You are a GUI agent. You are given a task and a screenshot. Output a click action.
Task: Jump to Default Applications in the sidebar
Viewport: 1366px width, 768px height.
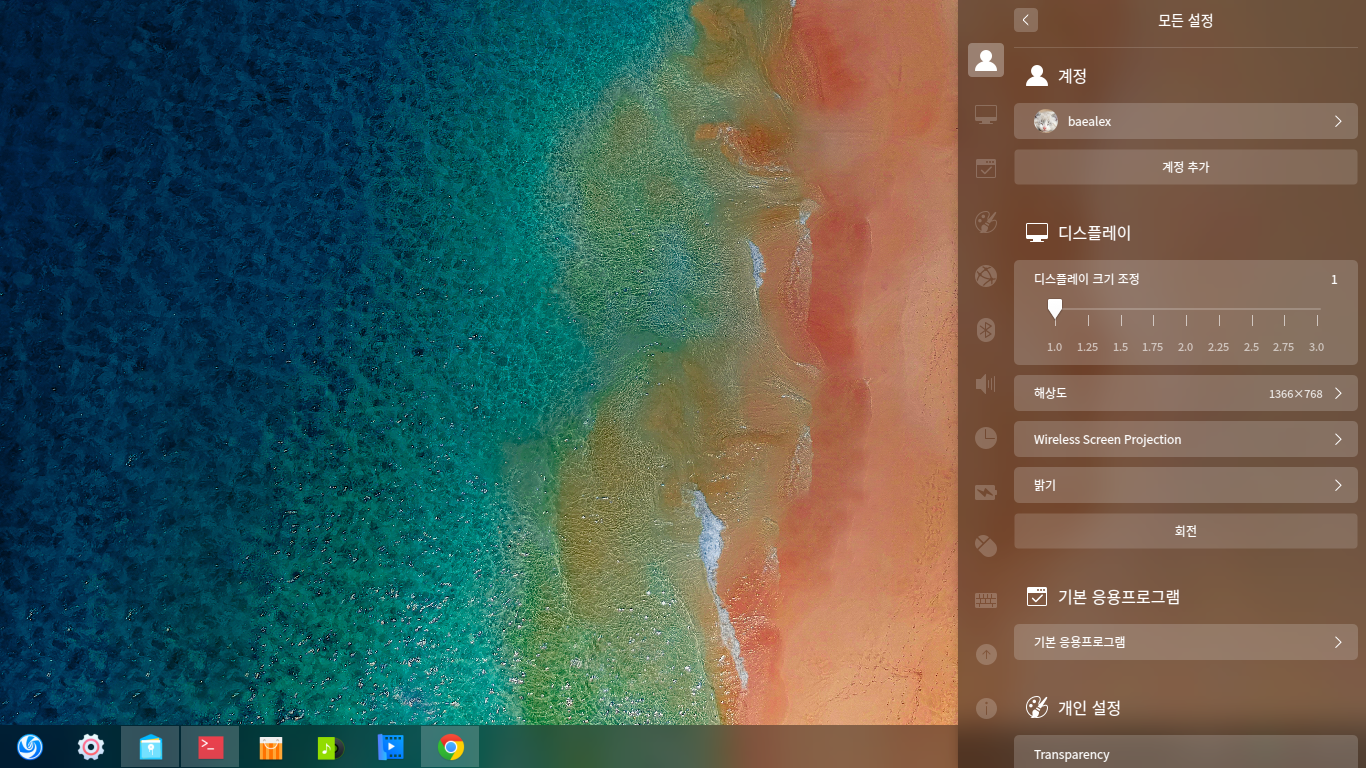[986, 168]
